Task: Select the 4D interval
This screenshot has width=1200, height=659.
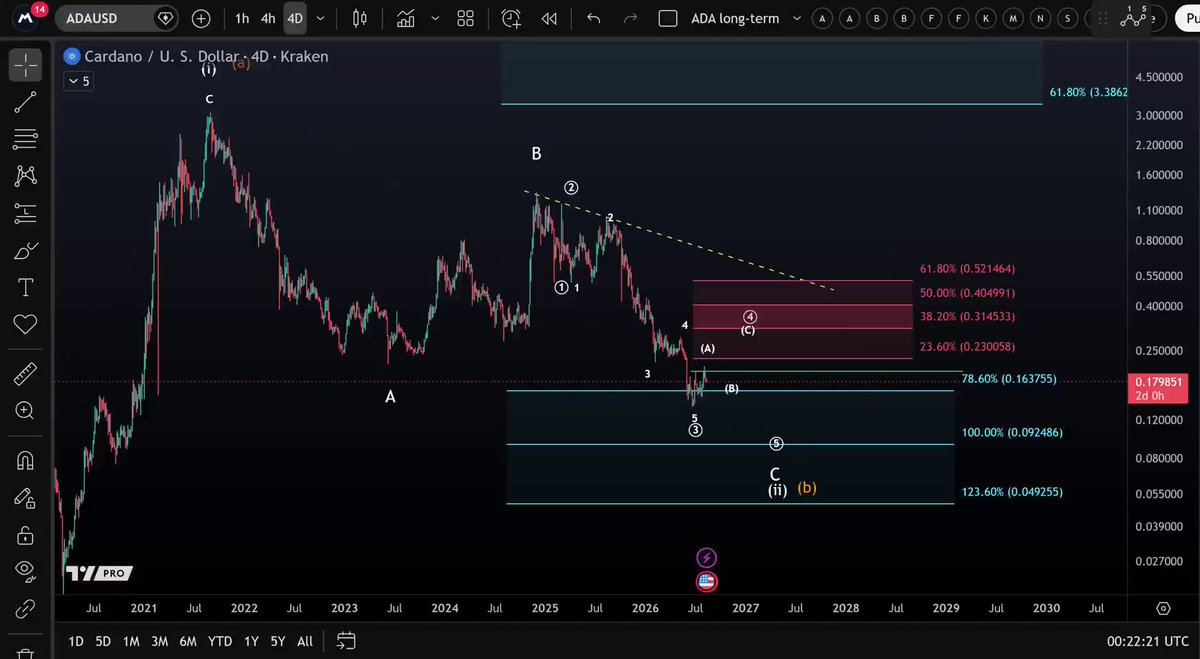Action: (295, 18)
